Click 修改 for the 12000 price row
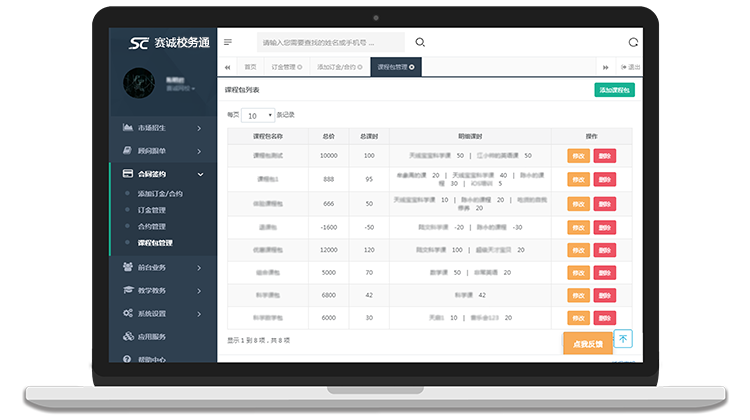This screenshot has height=420, width=750. pos(578,250)
